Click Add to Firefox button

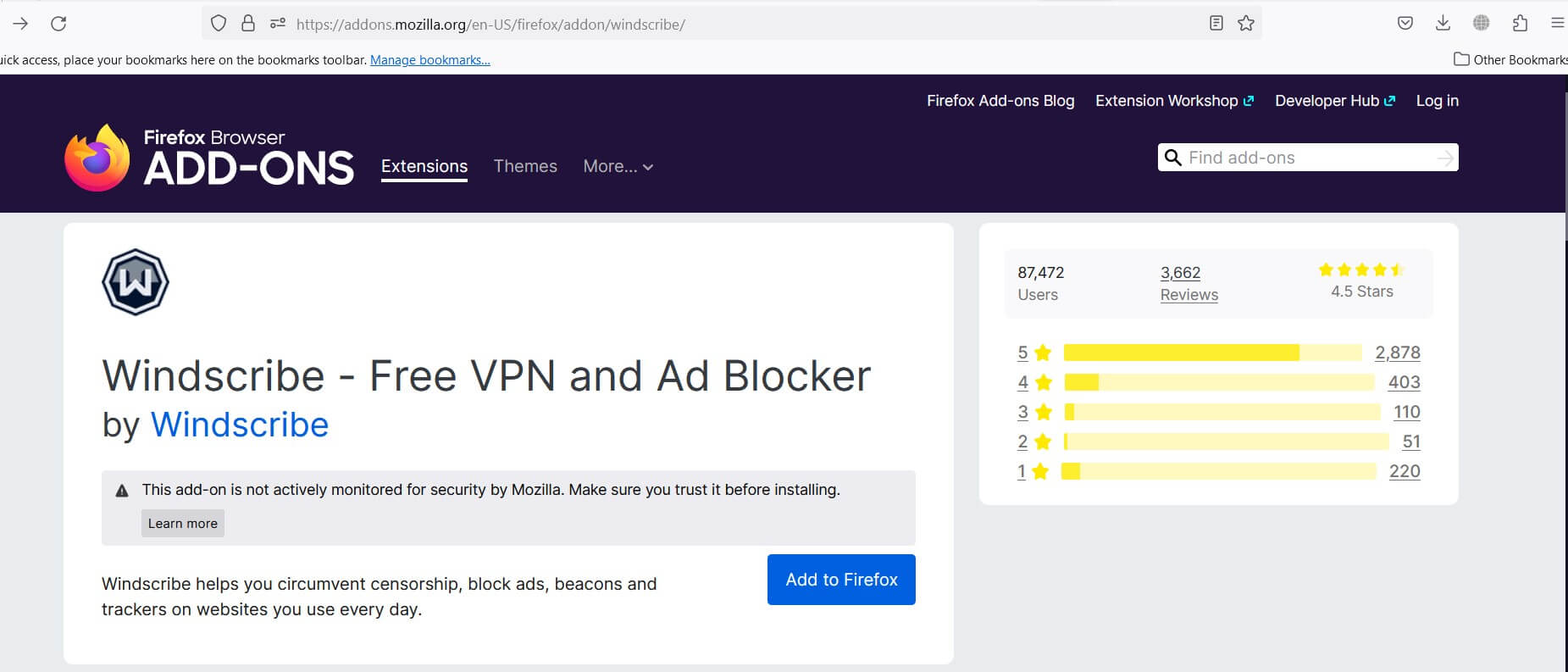[x=841, y=580]
